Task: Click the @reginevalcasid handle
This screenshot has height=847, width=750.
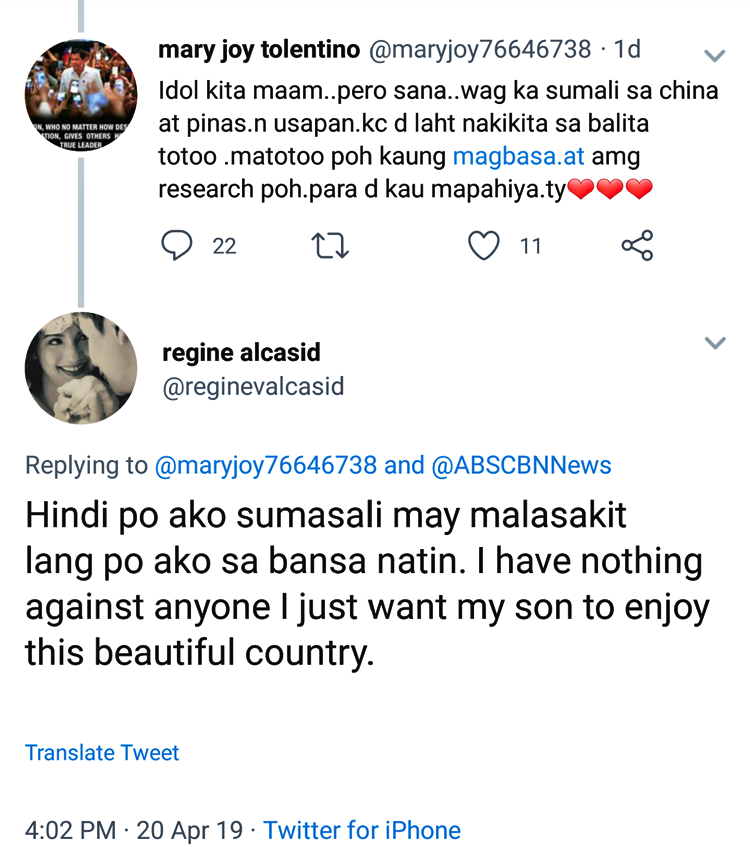Action: click(253, 387)
